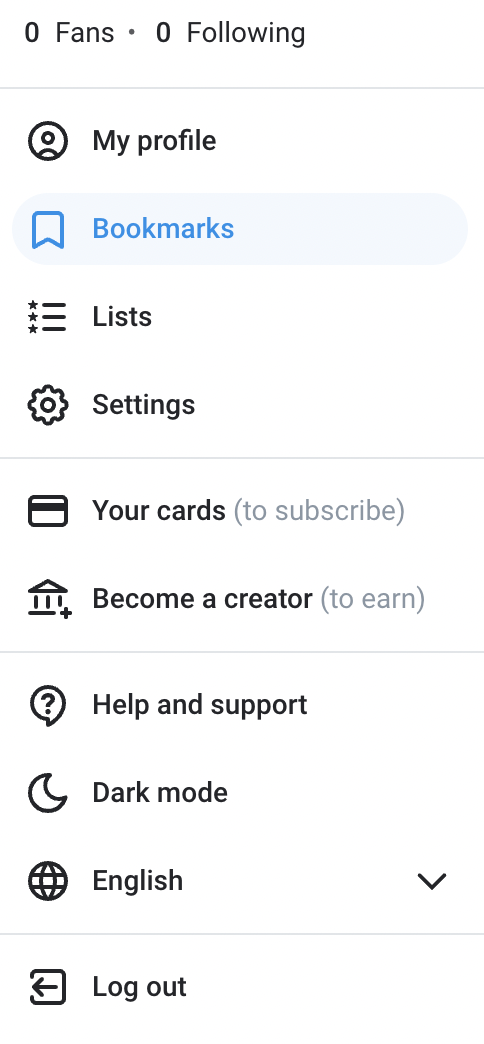Click the credit card icon

pyautogui.click(x=47, y=511)
